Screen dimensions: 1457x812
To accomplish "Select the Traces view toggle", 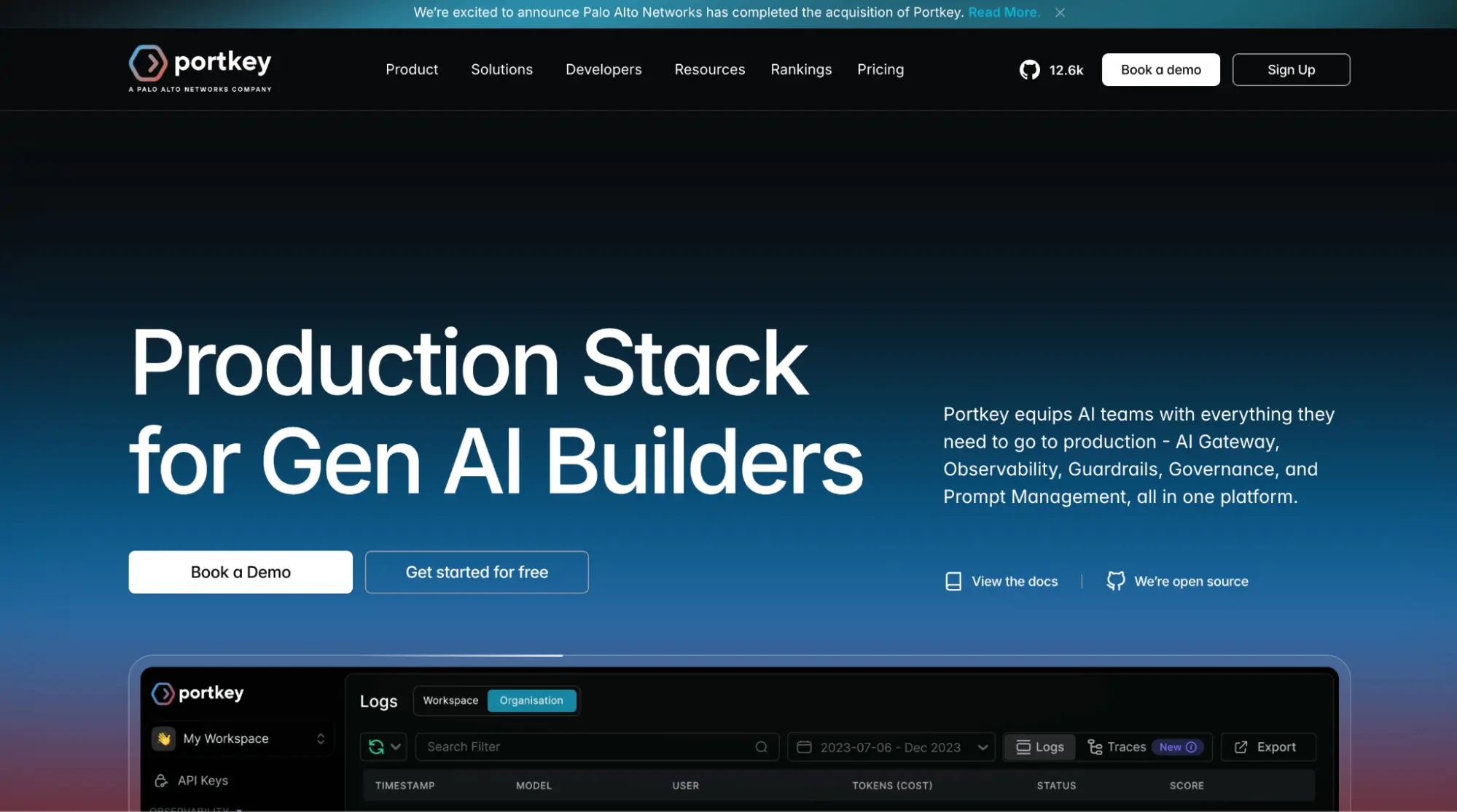I will click(x=1116, y=747).
